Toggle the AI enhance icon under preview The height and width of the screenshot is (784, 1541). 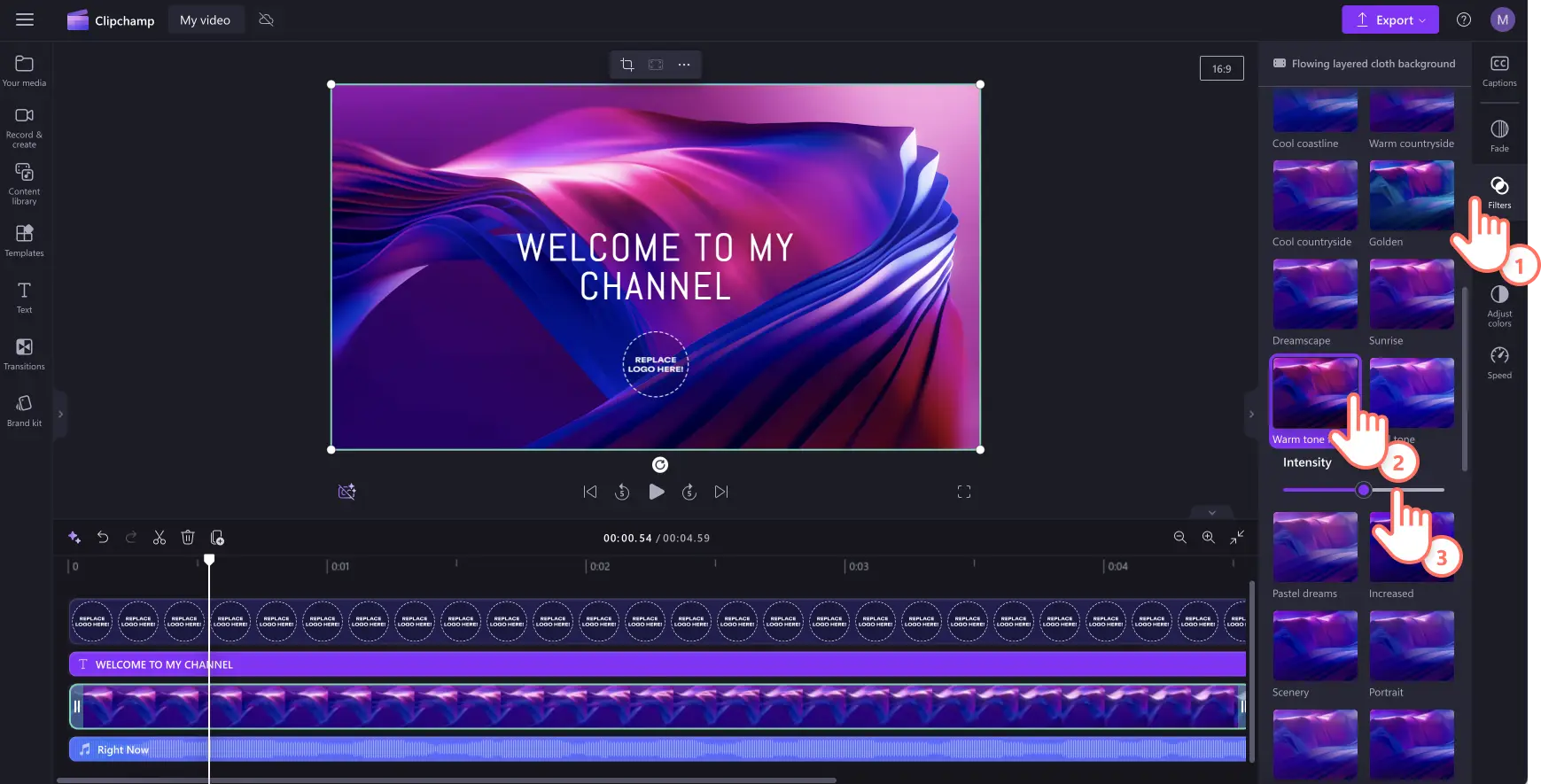[x=347, y=492]
